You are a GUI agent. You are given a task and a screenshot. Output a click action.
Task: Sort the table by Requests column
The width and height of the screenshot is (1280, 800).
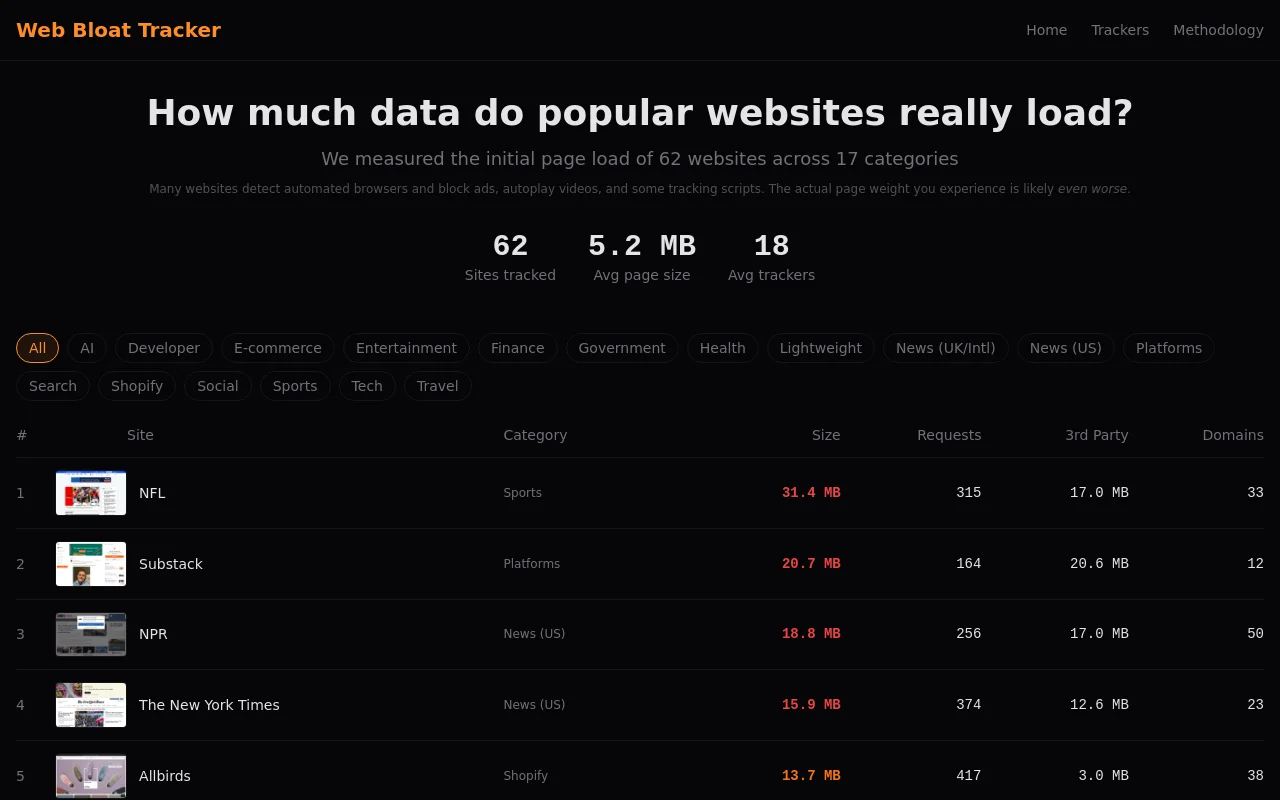point(948,435)
